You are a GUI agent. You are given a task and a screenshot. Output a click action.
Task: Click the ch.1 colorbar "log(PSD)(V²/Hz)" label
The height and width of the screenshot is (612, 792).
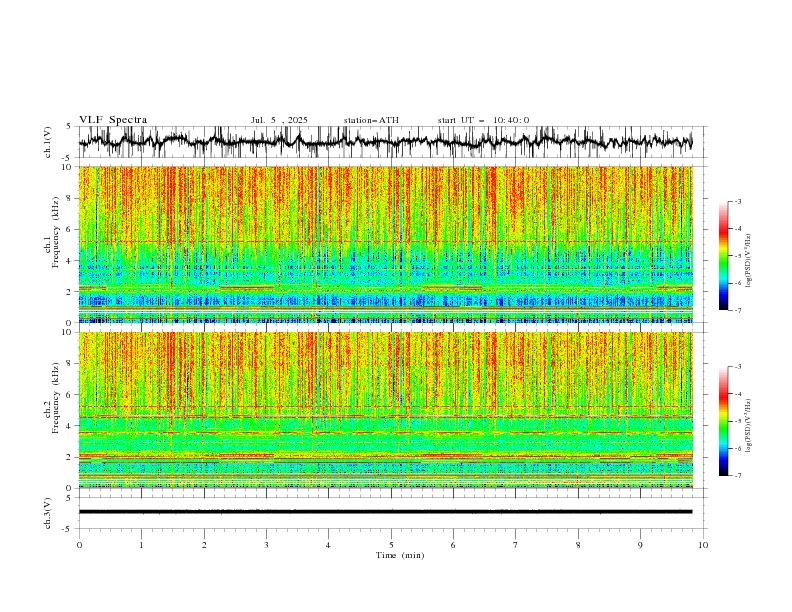[749, 261]
